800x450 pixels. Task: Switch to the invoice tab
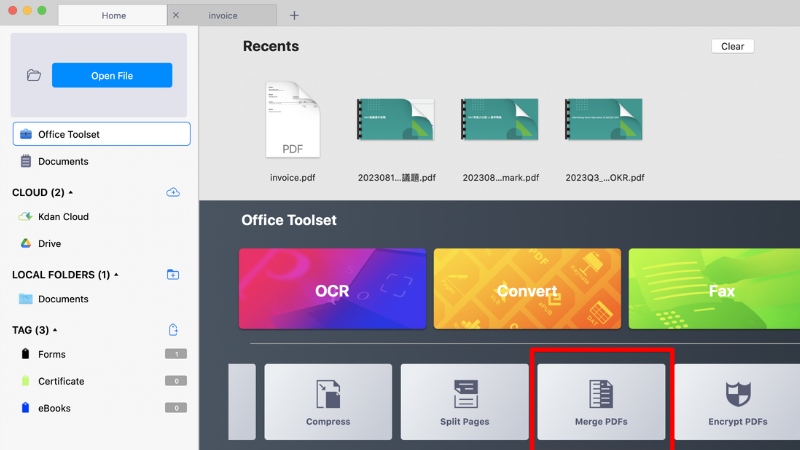tap(223, 15)
